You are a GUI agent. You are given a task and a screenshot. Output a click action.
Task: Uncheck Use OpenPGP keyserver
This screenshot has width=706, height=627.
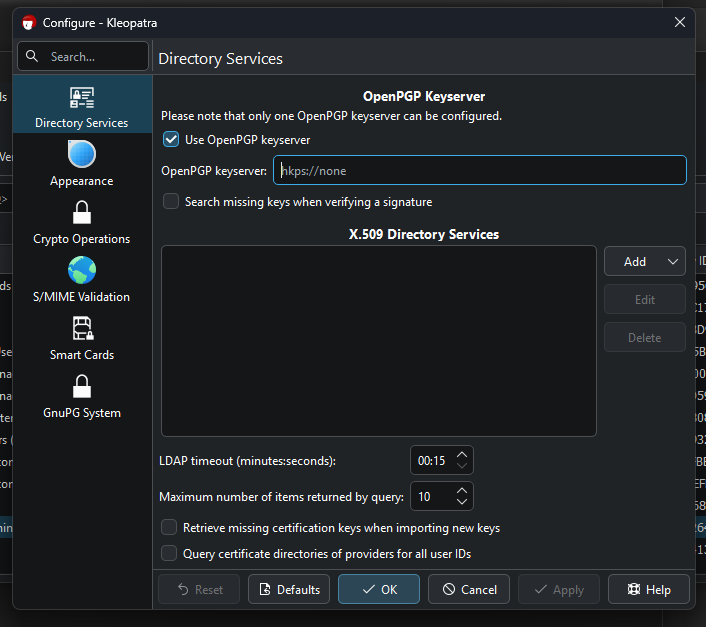(x=171, y=140)
